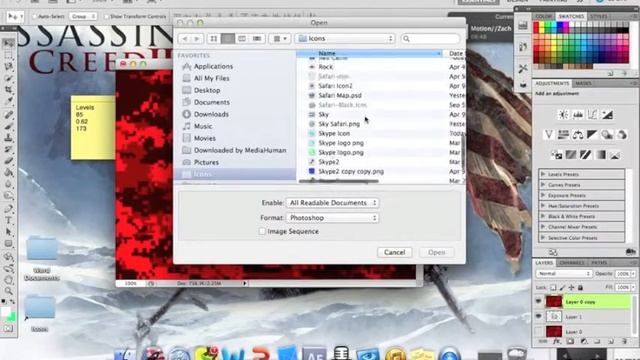Add a Hue/Saturation adjustment

coord(563,134)
